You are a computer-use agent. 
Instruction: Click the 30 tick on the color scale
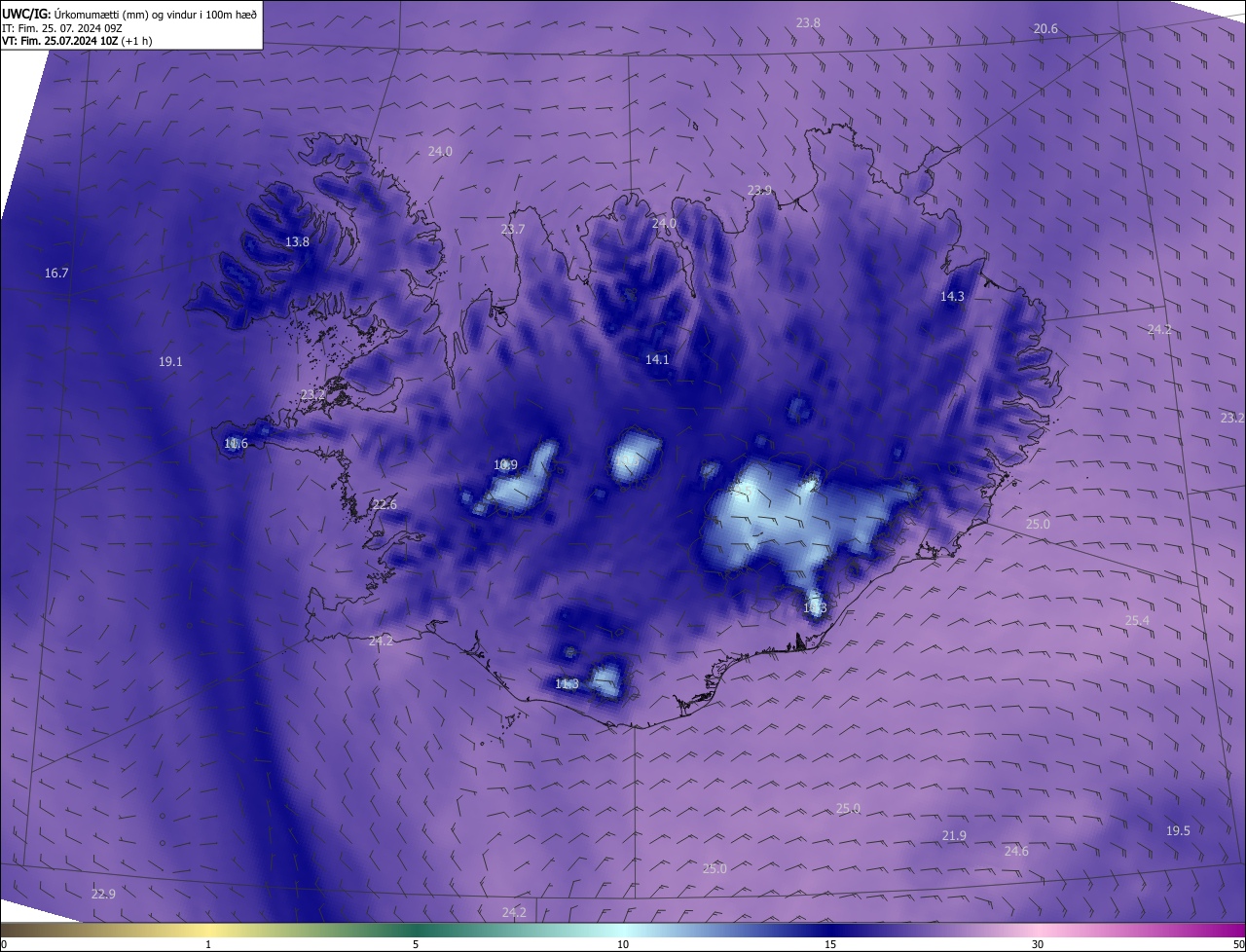pos(1038,944)
